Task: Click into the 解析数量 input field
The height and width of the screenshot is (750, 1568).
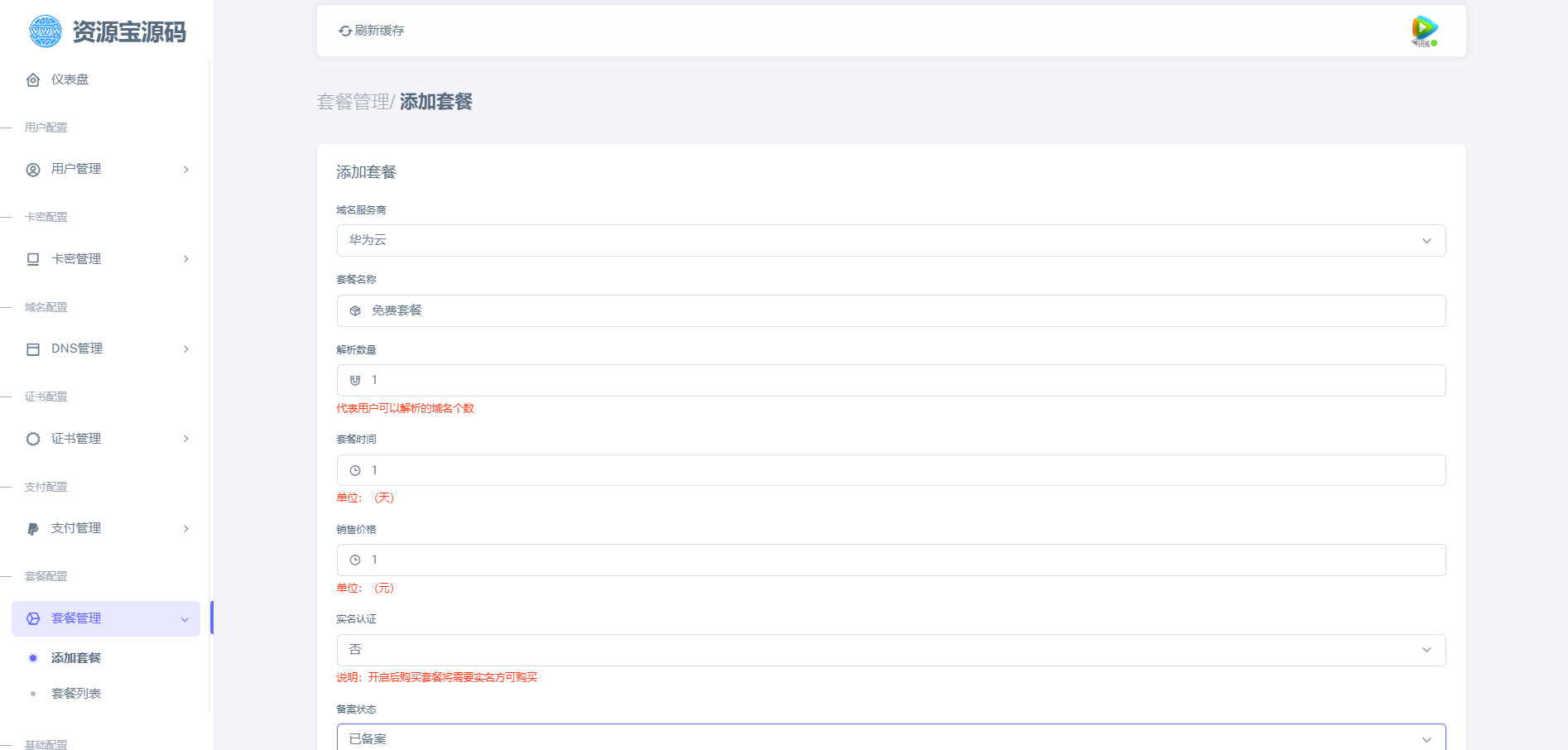Action: point(891,380)
